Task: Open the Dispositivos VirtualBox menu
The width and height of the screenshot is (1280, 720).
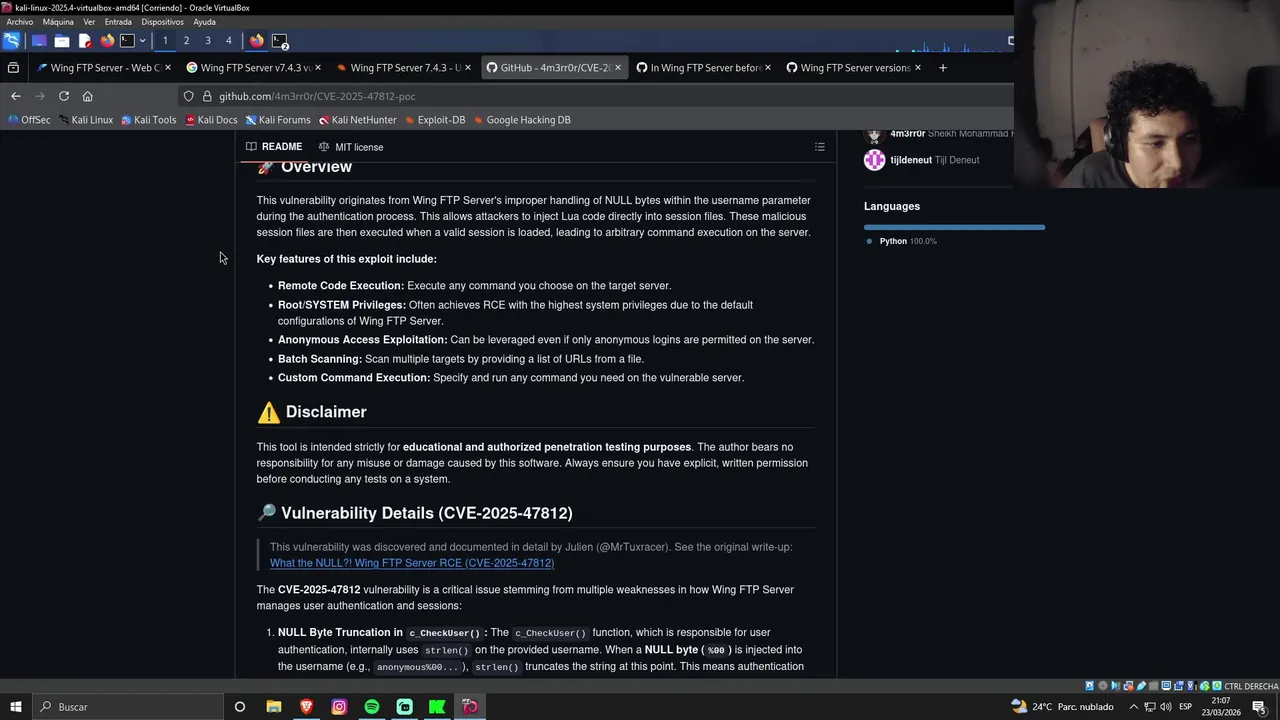Action: pos(162,22)
